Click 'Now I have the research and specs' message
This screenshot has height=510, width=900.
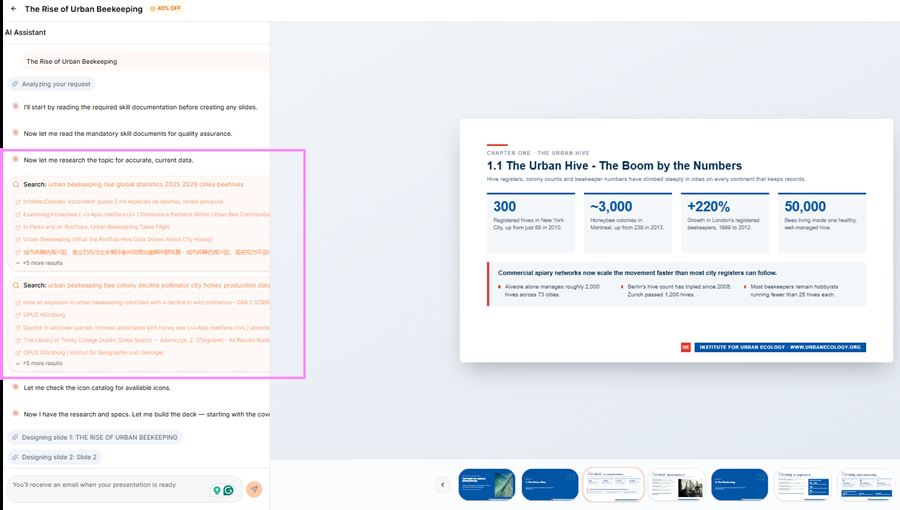click(146, 414)
